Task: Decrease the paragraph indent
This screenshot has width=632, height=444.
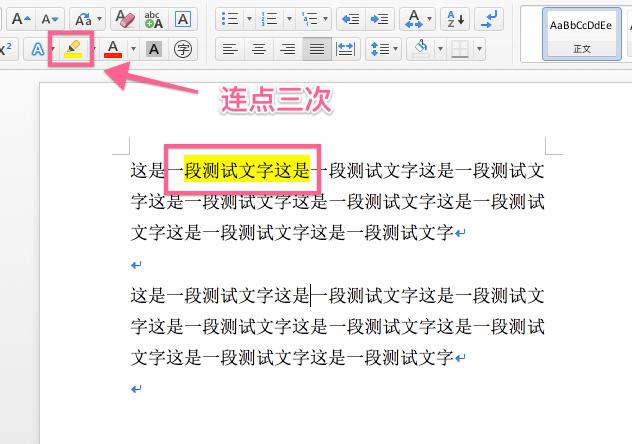Action: point(350,19)
